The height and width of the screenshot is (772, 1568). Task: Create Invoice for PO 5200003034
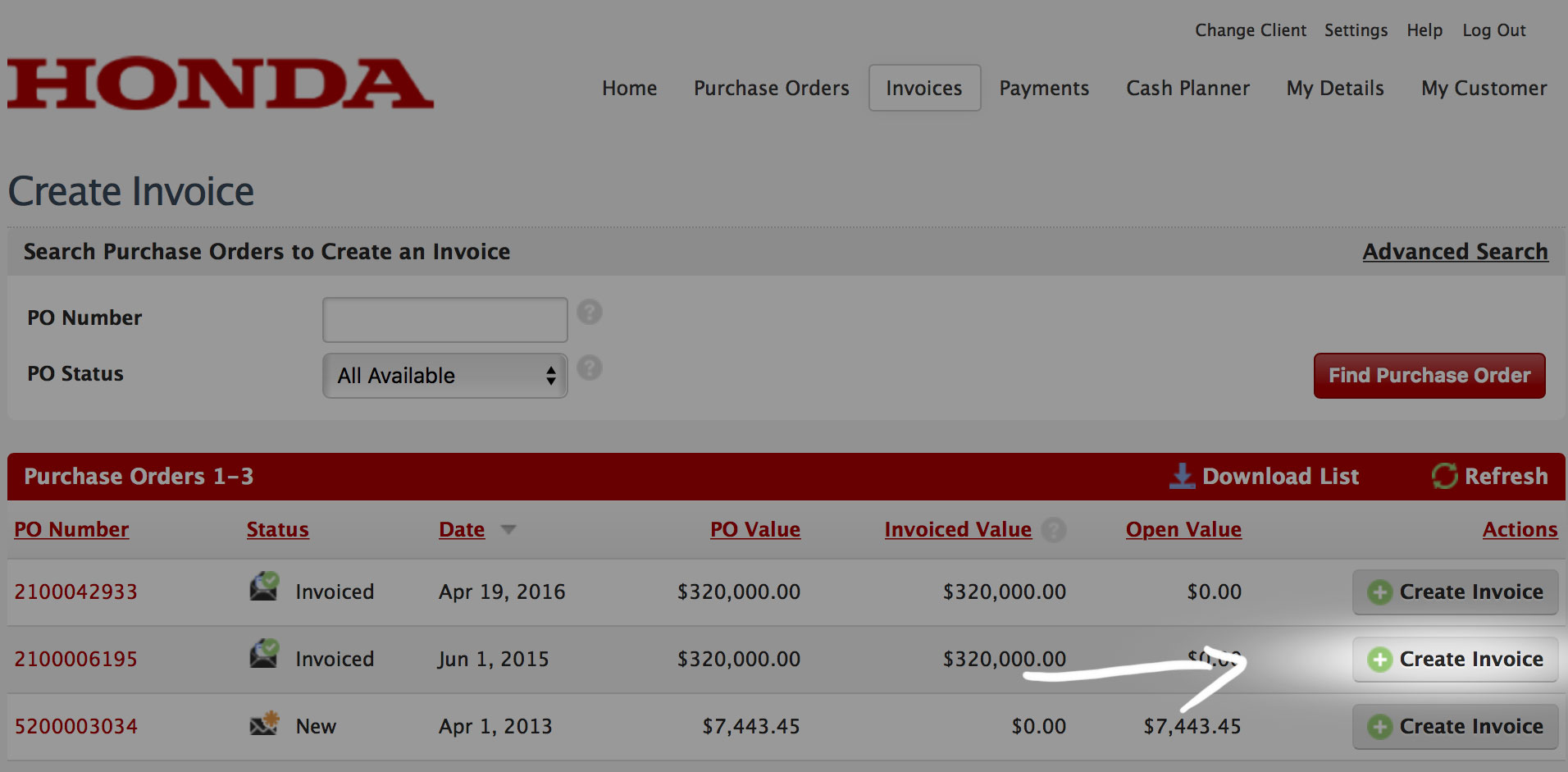click(x=1455, y=726)
